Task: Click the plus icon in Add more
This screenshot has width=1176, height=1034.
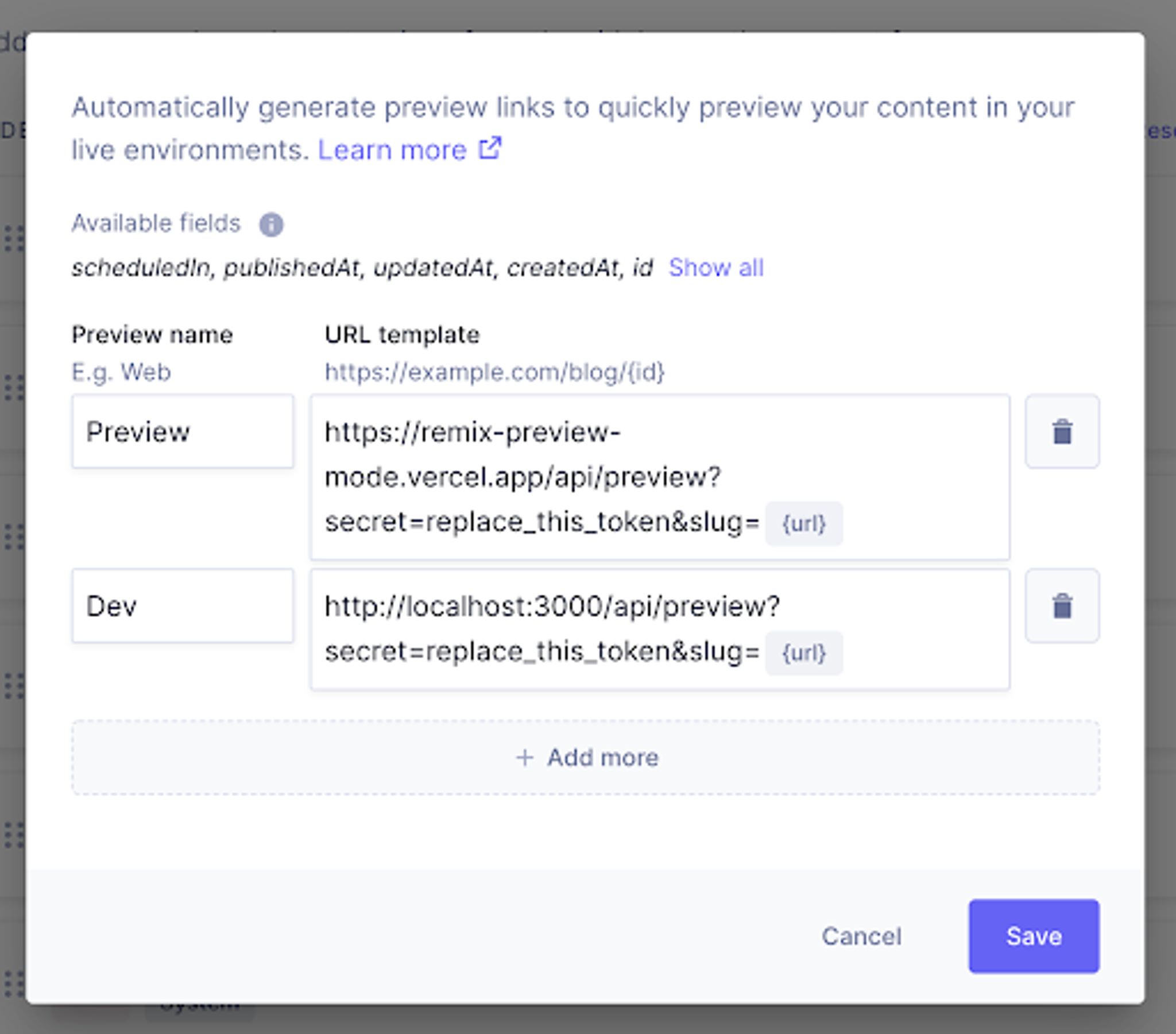Action: tap(524, 758)
